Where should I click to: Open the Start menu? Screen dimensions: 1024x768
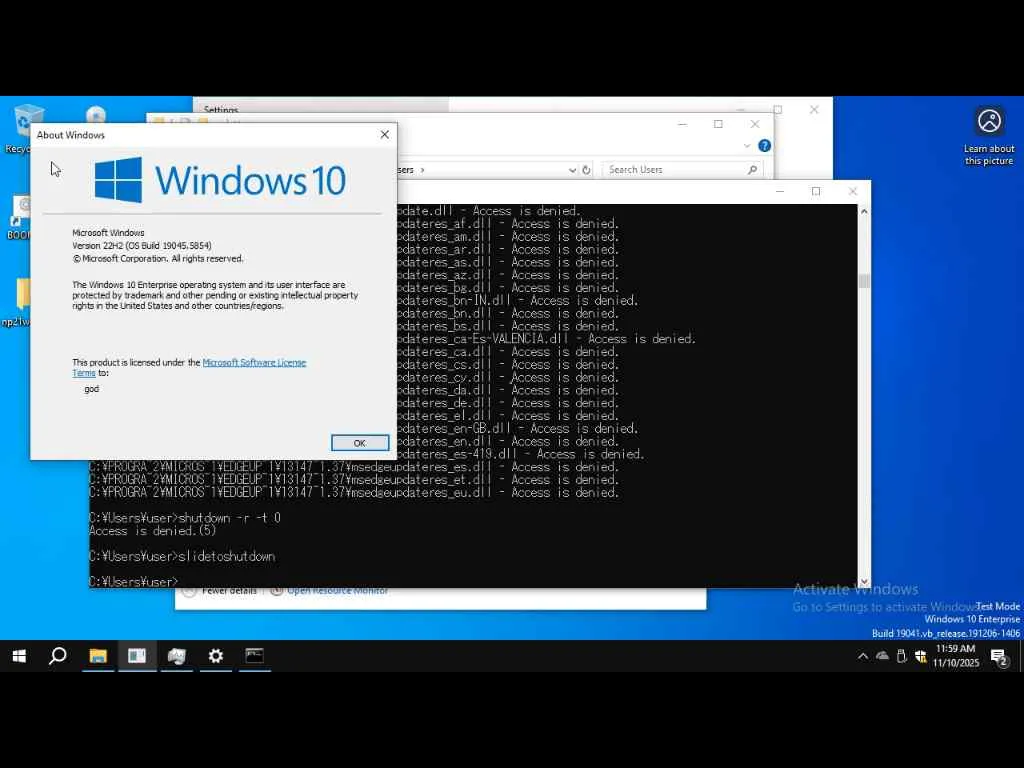[19, 656]
